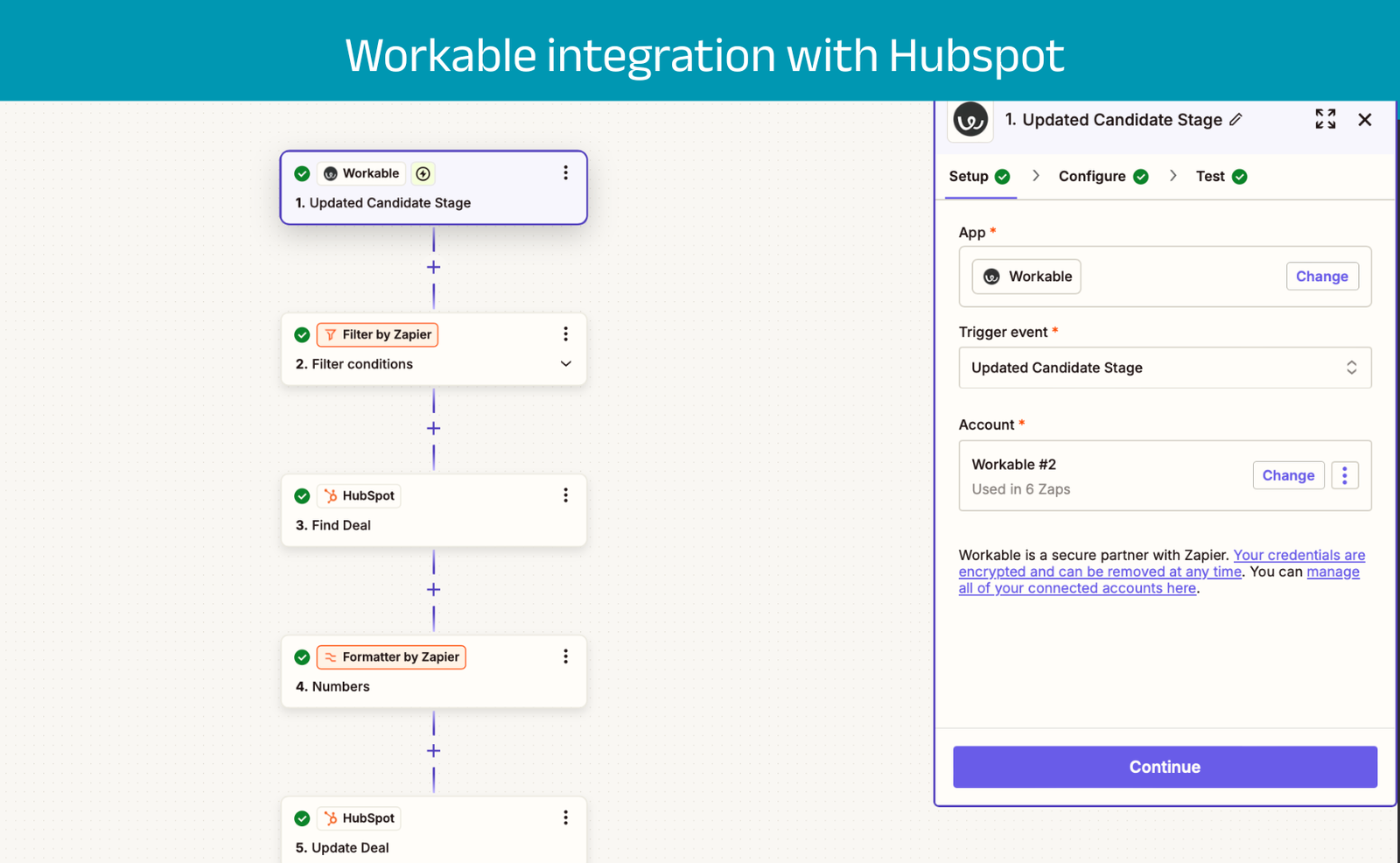
Task: Open three-dot menu on Filter by Zapier step
Action: click(x=565, y=334)
